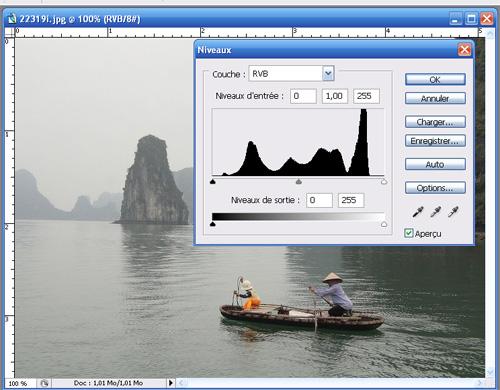This screenshot has width=500, height=390.
Task: Click the gray midtone input slider
Action: coord(299,182)
